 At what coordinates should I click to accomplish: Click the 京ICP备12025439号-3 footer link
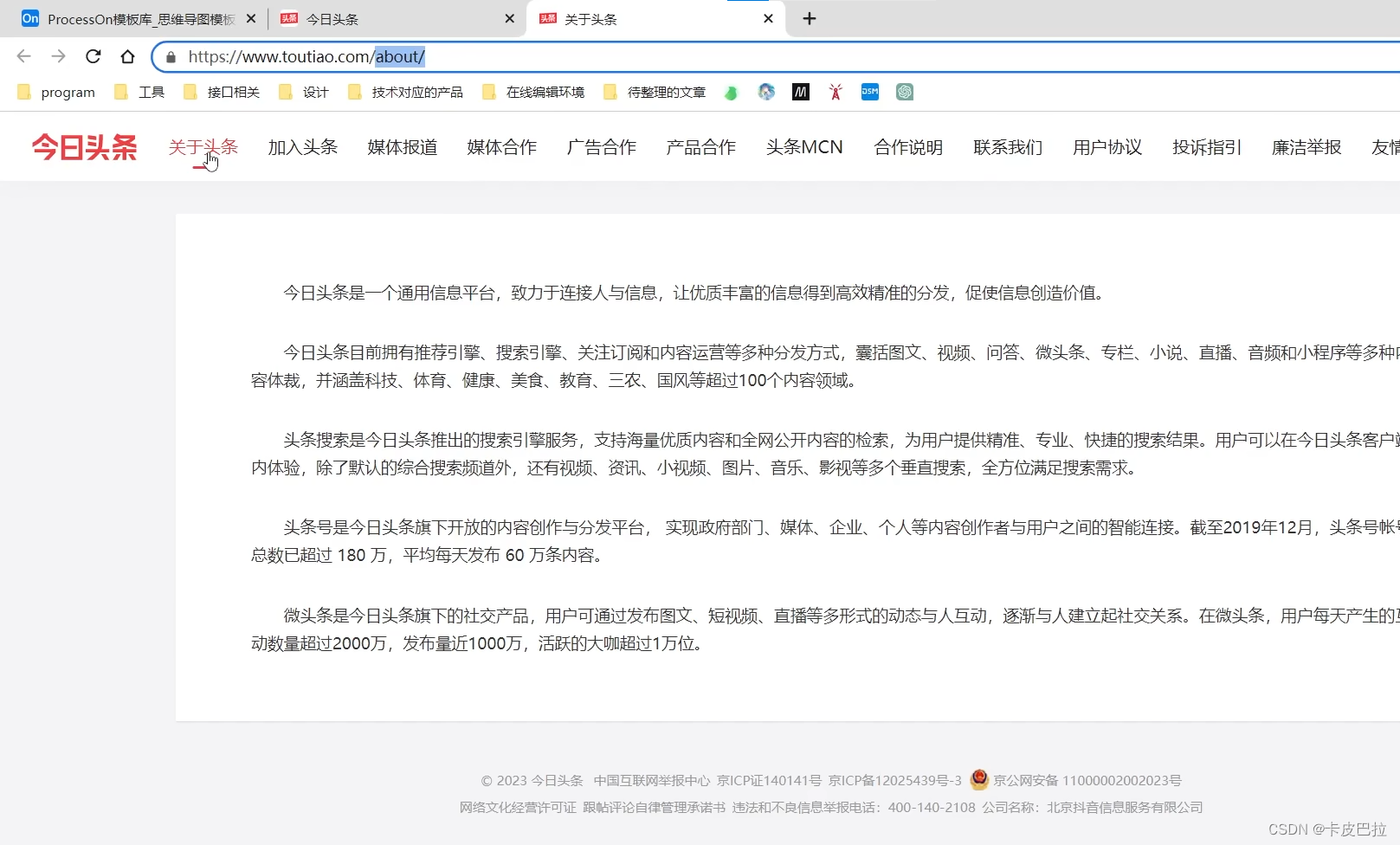895,781
